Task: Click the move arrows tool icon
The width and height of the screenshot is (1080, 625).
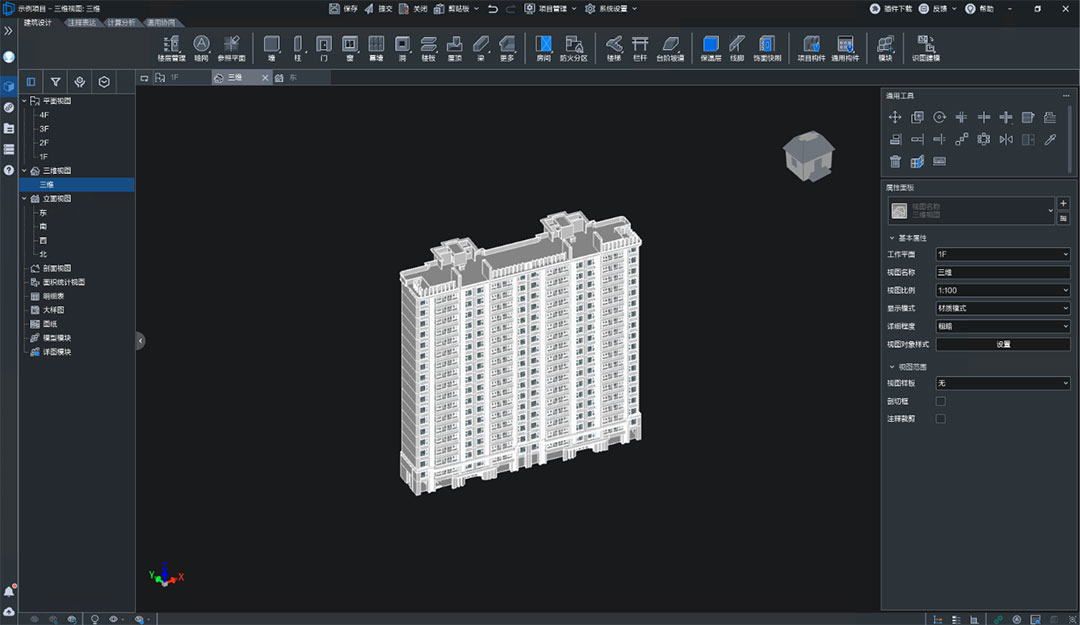Action: [895, 117]
